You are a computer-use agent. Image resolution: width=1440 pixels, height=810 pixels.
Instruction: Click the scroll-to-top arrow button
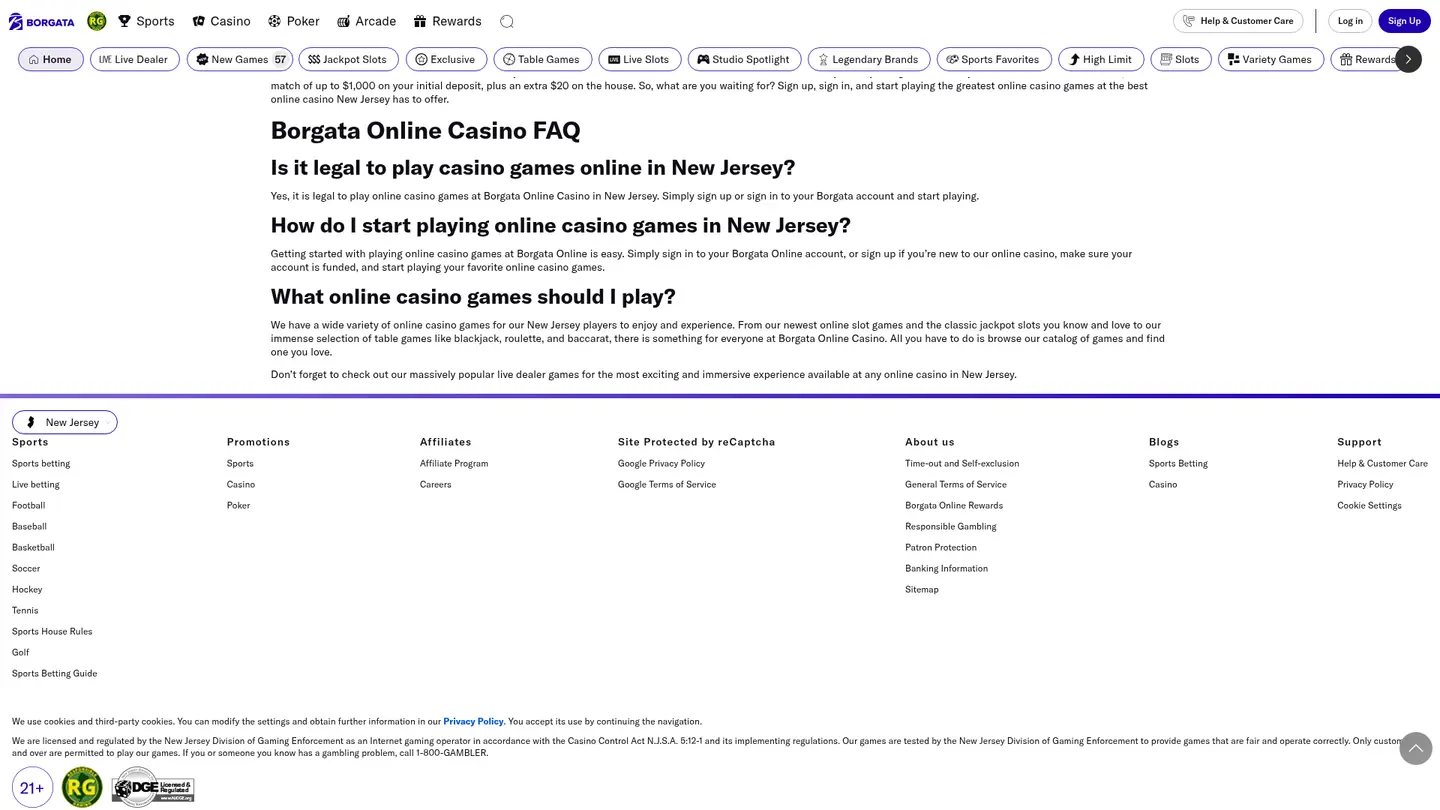coord(1415,748)
